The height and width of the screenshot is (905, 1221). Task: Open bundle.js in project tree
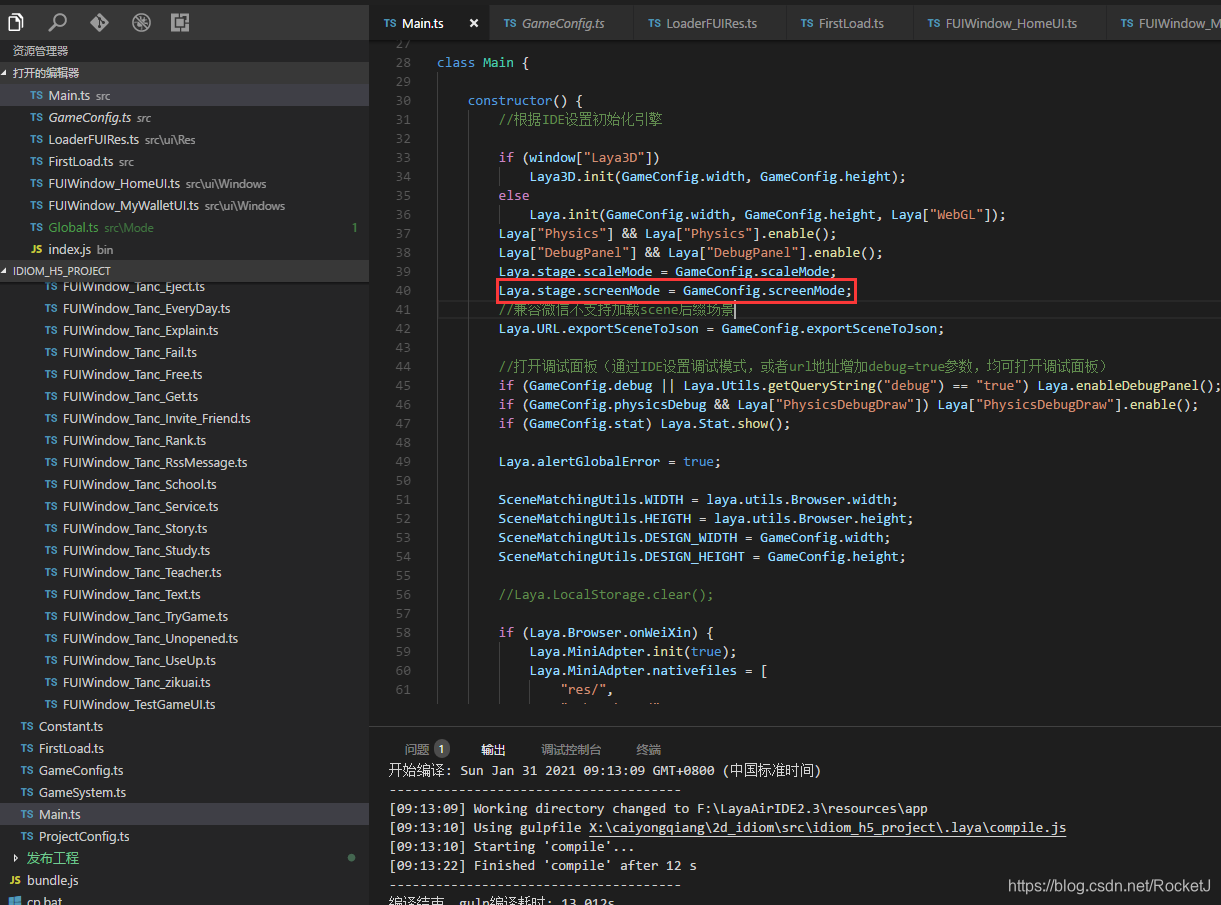(x=184, y=880)
